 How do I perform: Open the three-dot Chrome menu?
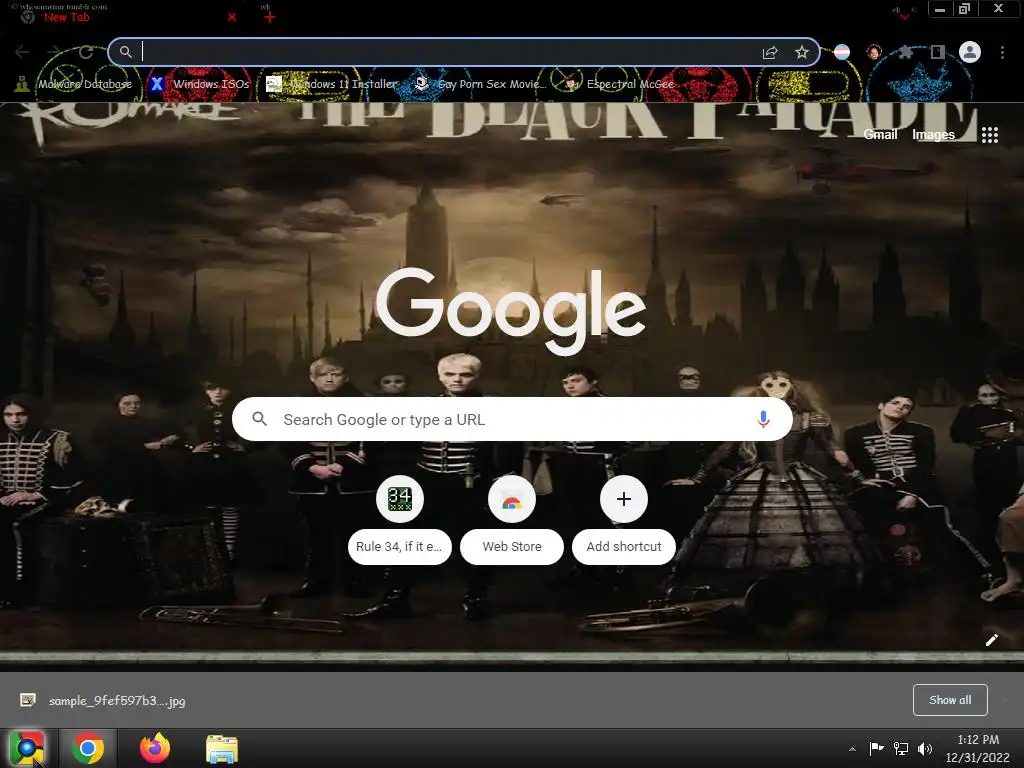click(x=1002, y=52)
